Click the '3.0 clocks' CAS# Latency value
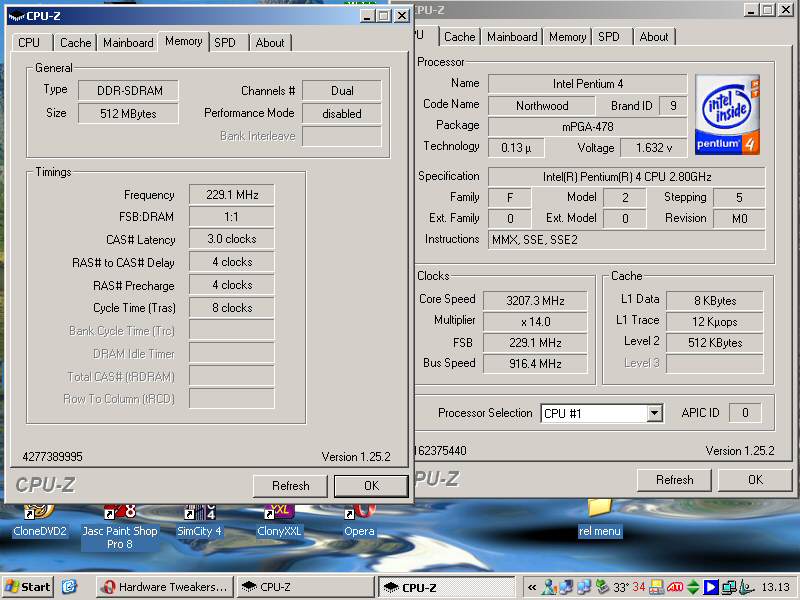Image resolution: width=800 pixels, height=600 pixels. [232, 239]
